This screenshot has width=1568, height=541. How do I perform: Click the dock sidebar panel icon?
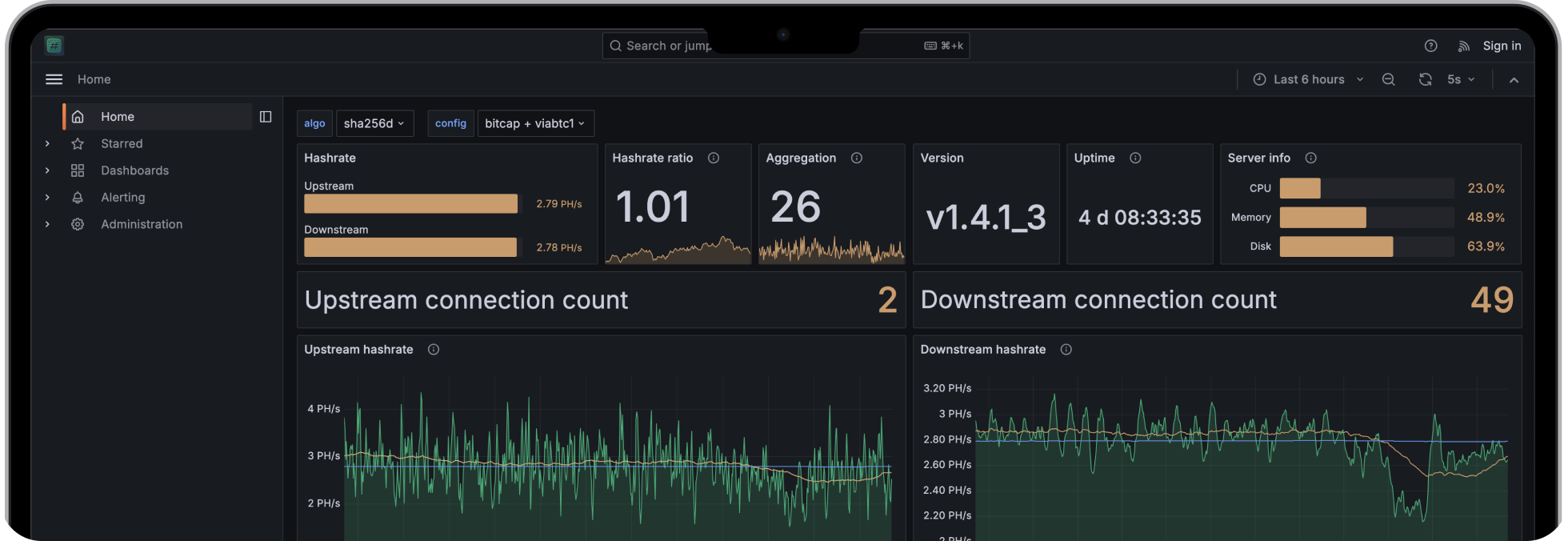[x=266, y=117]
